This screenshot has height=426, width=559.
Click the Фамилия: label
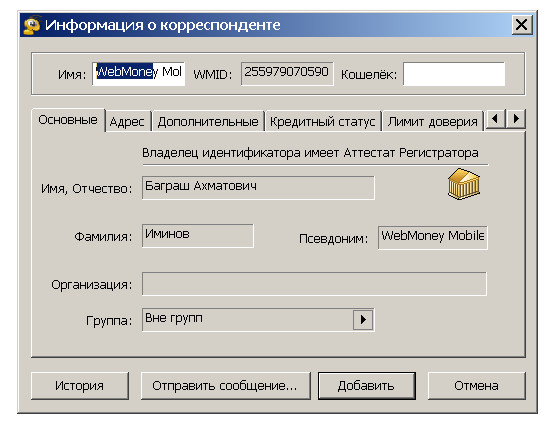tap(103, 236)
